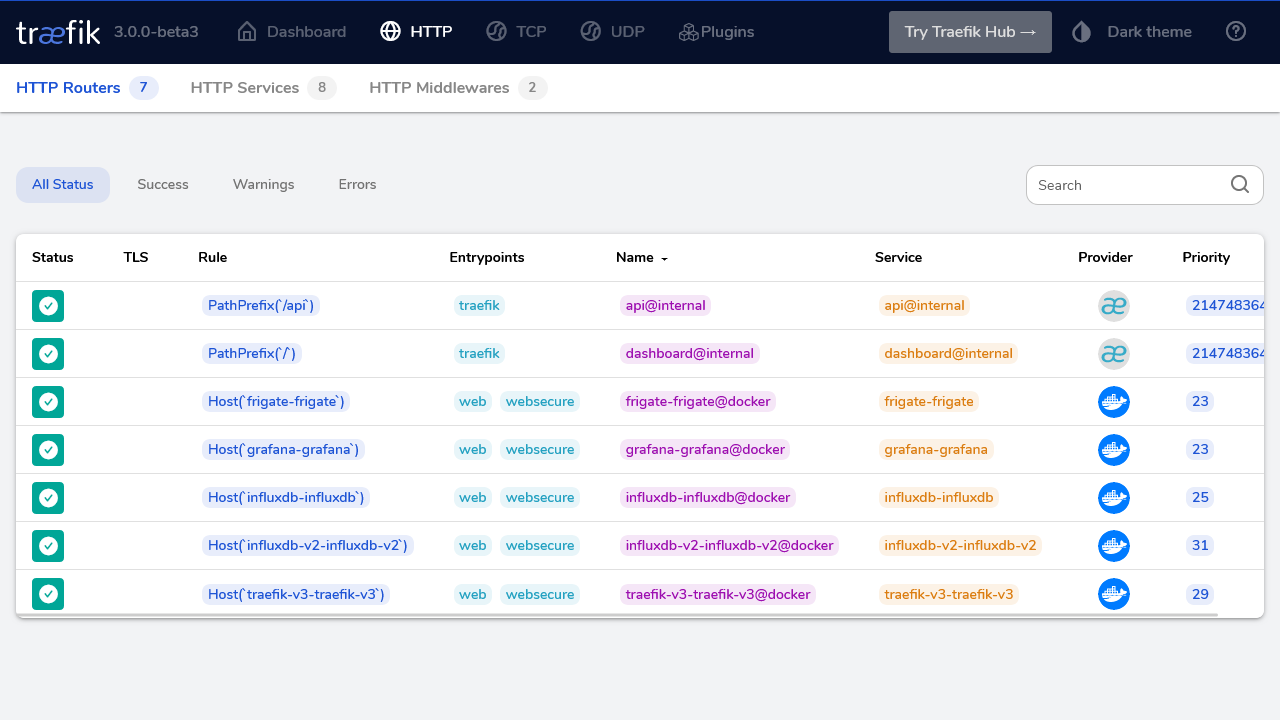Click the search magnifier icon
The image size is (1280, 720).
tap(1240, 184)
